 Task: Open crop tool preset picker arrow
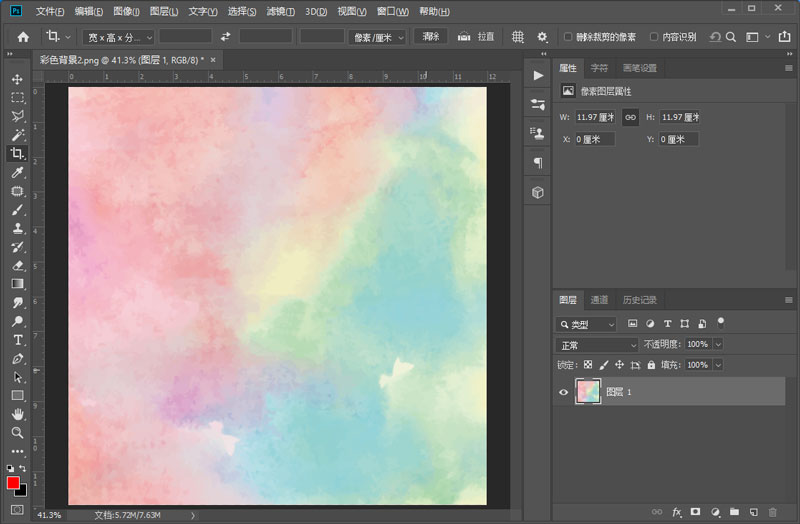pyautogui.click(x=67, y=37)
